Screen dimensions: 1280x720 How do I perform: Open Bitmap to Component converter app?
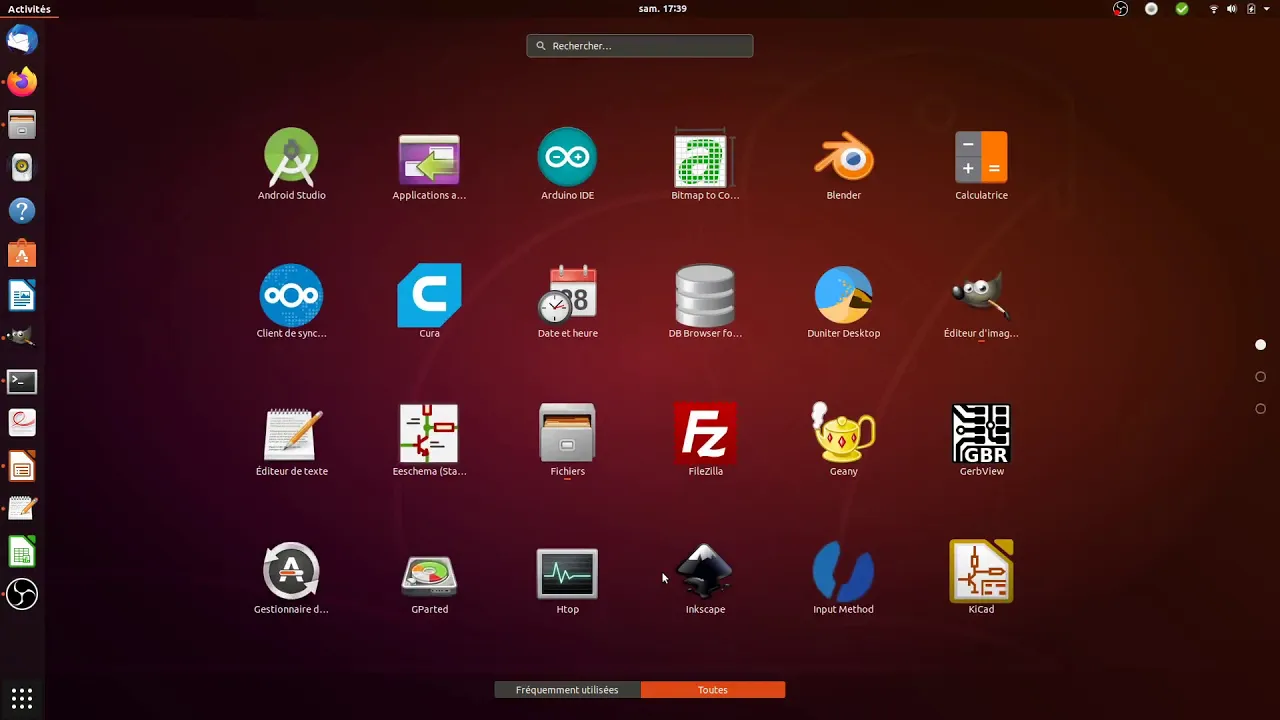pos(705,165)
